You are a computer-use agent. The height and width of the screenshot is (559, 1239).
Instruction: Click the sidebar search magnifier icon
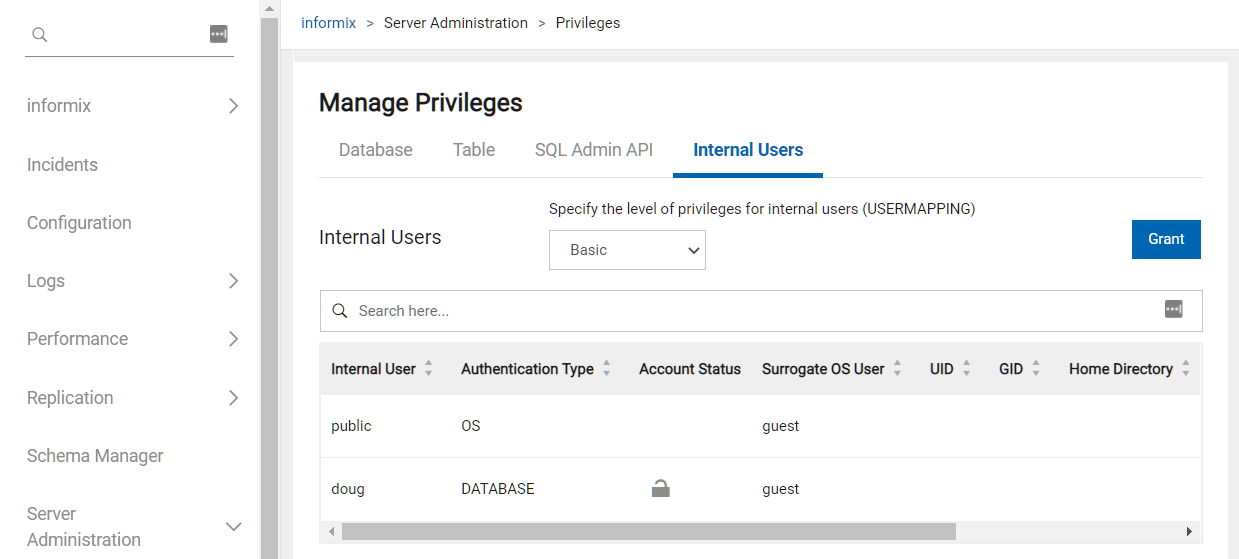tap(40, 35)
